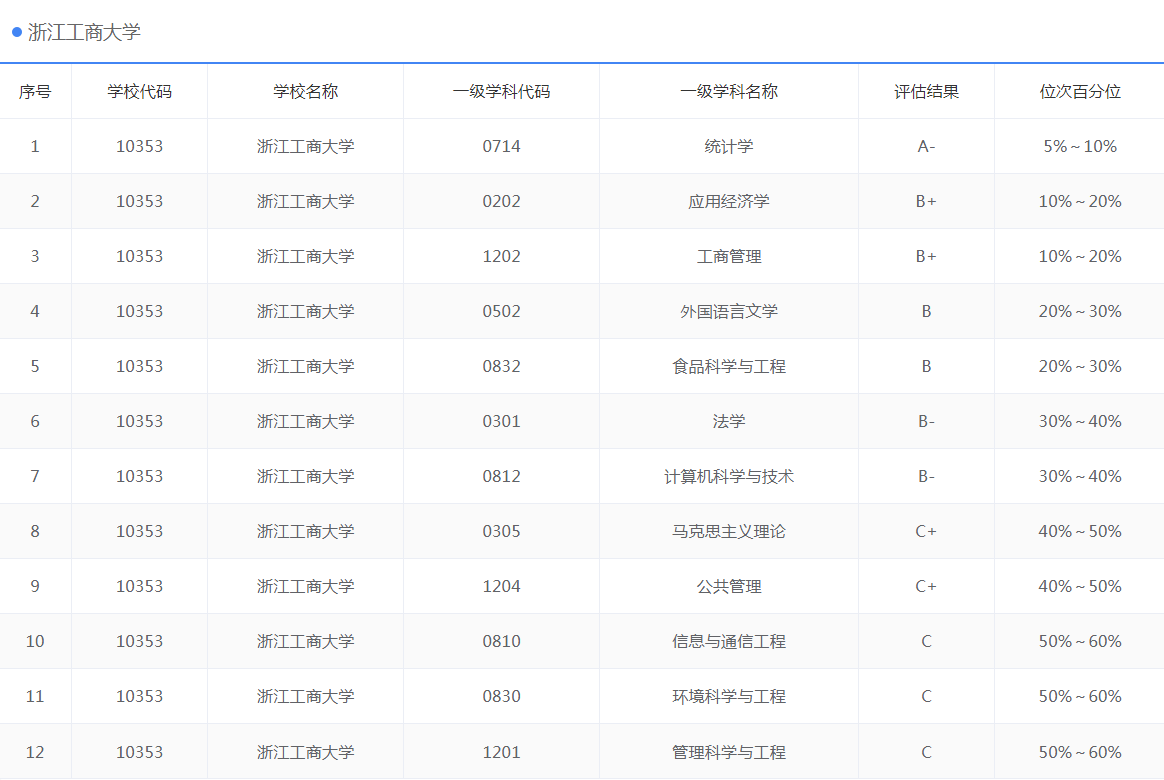Select the 学校代码 column header
The height and width of the screenshot is (780, 1164).
click(x=140, y=91)
